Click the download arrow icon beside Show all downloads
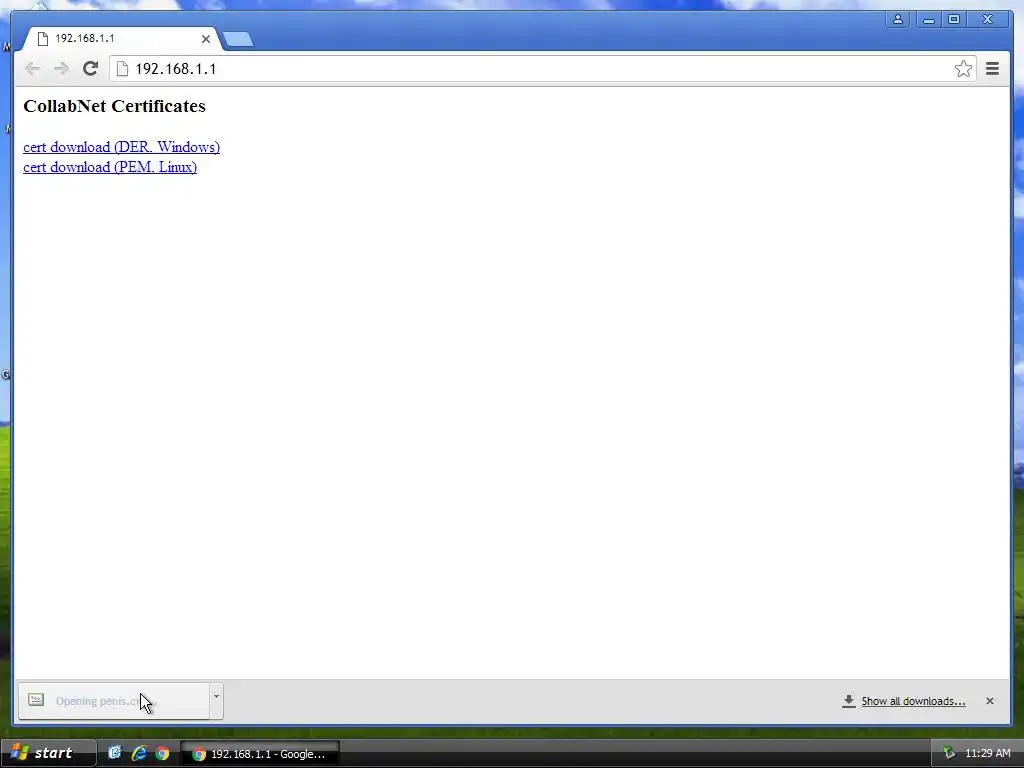This screenshot has width=1024, height=768. tap(848, 701)
